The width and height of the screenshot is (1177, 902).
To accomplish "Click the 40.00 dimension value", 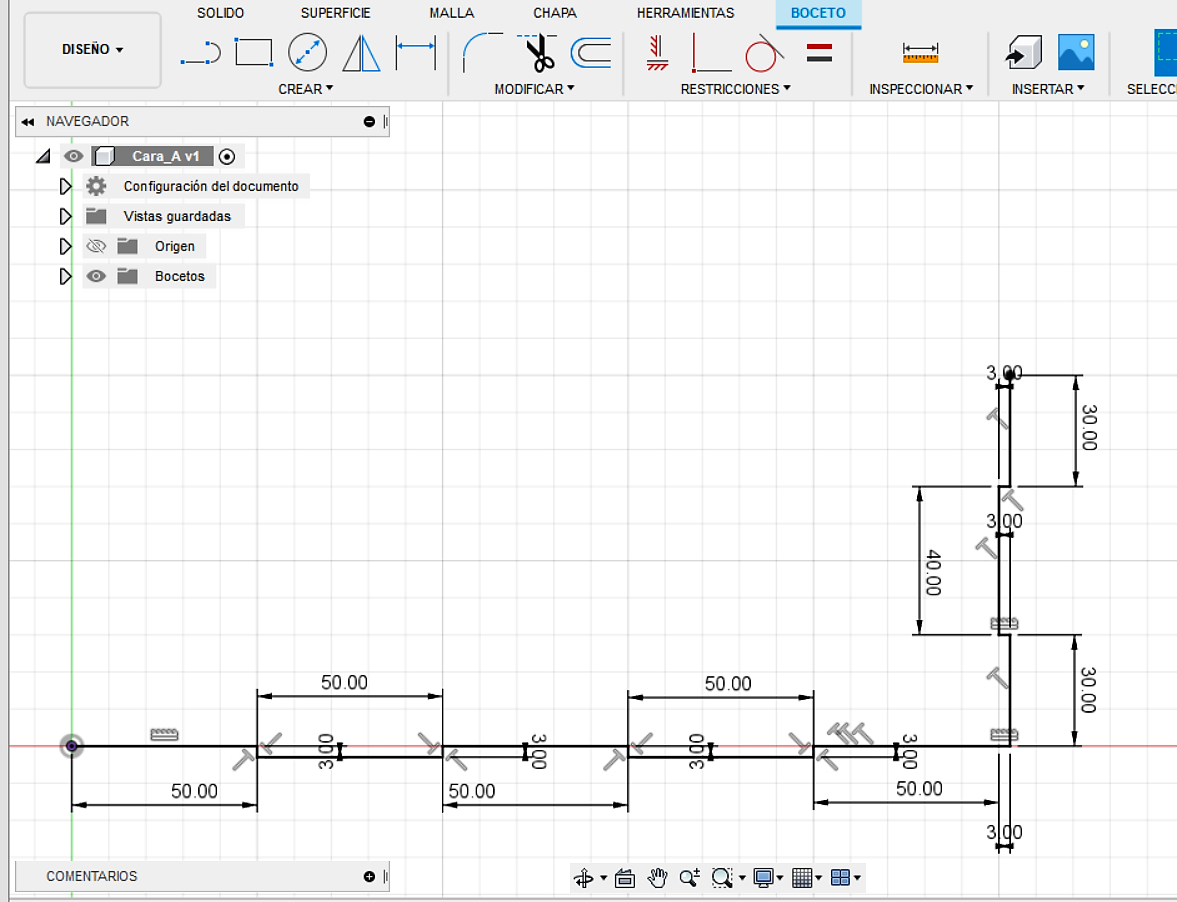I will tap(933, 573).
